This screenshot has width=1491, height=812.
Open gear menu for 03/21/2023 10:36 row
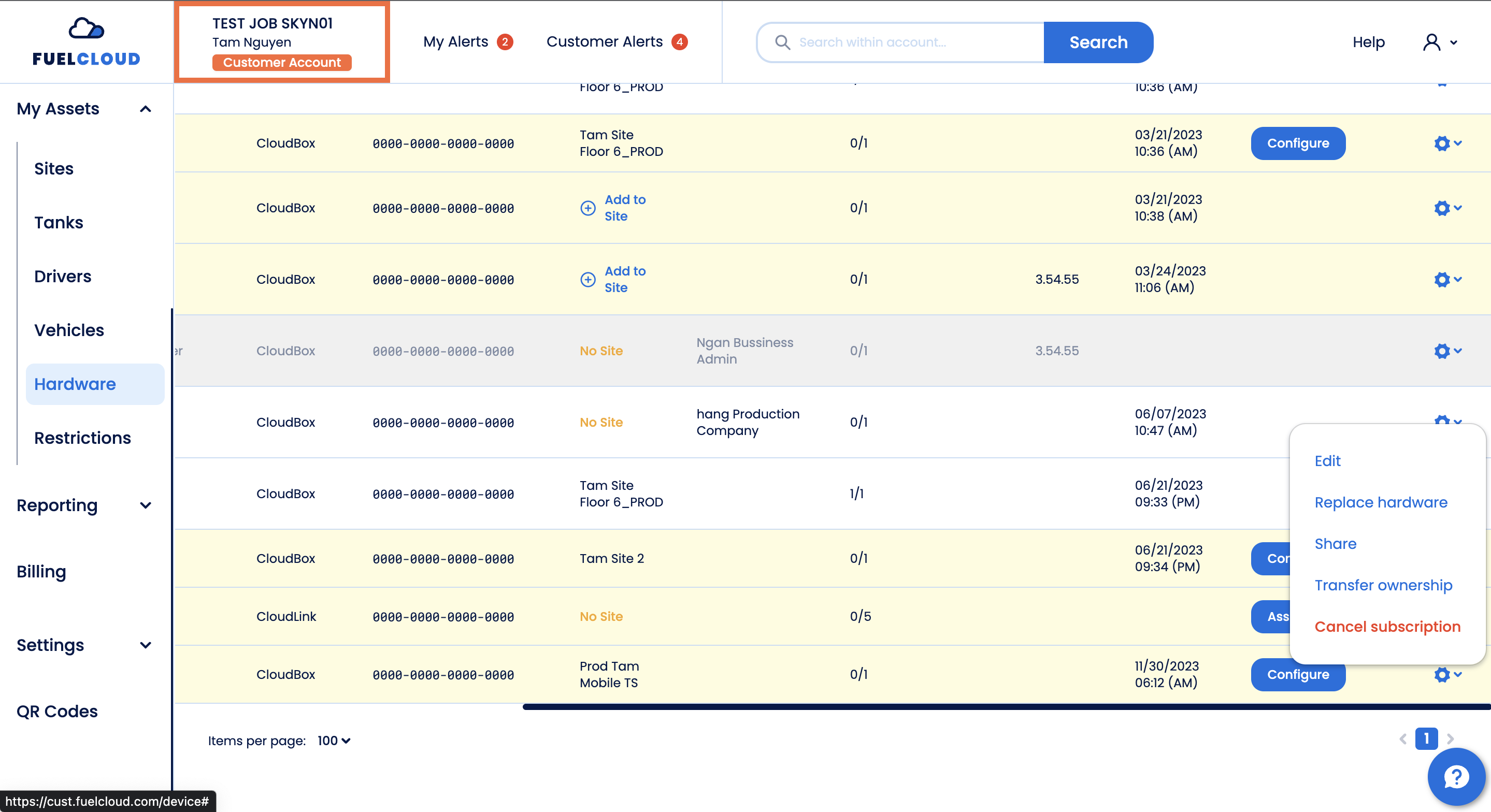pos(1447,143)
